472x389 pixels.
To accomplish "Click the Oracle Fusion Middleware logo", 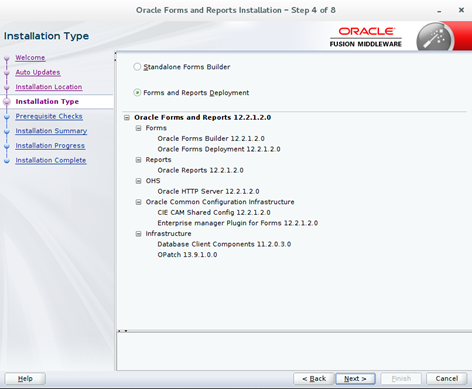I will point(366,37).
